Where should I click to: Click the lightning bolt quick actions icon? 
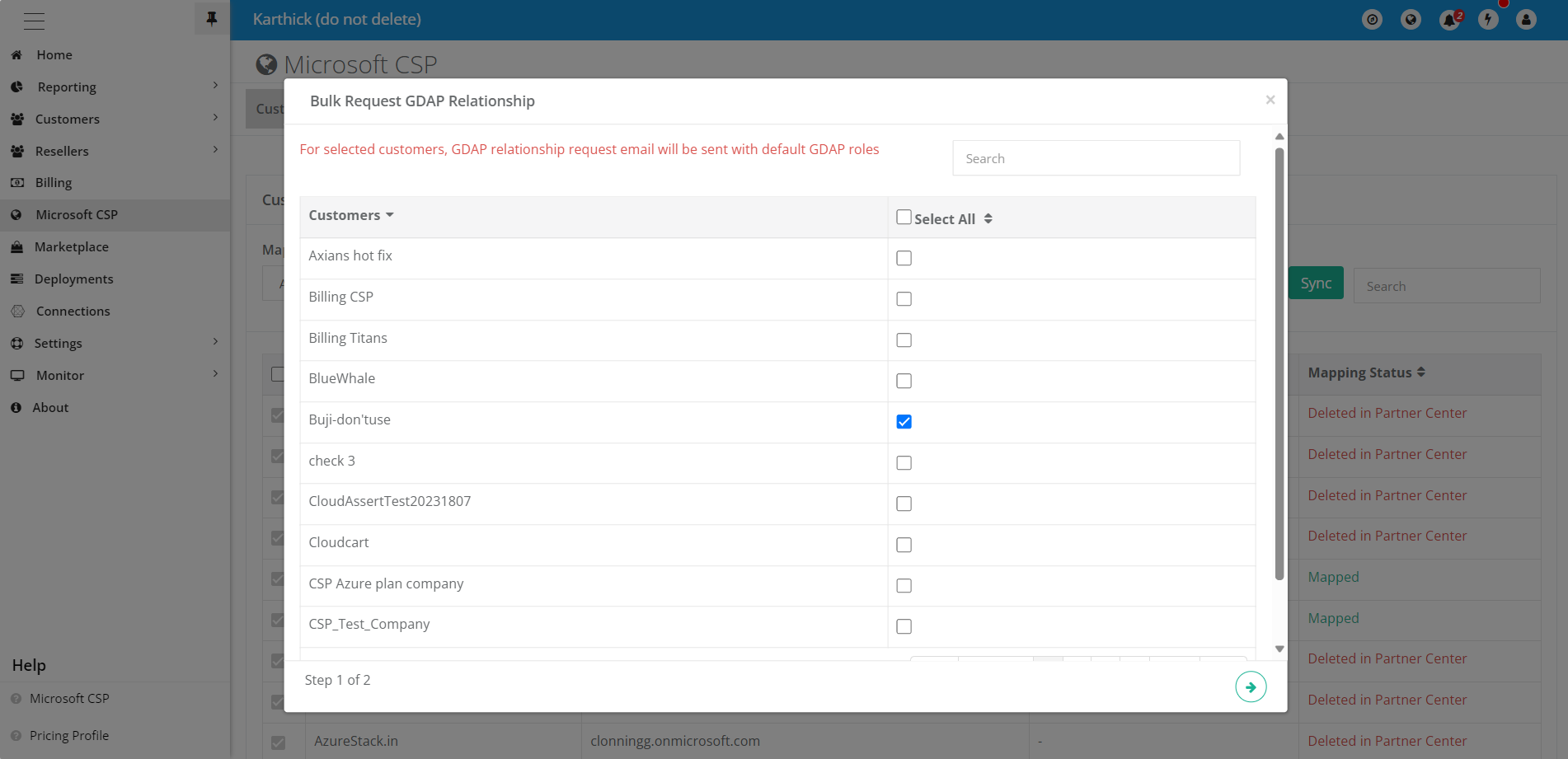tap(1488, 20)
